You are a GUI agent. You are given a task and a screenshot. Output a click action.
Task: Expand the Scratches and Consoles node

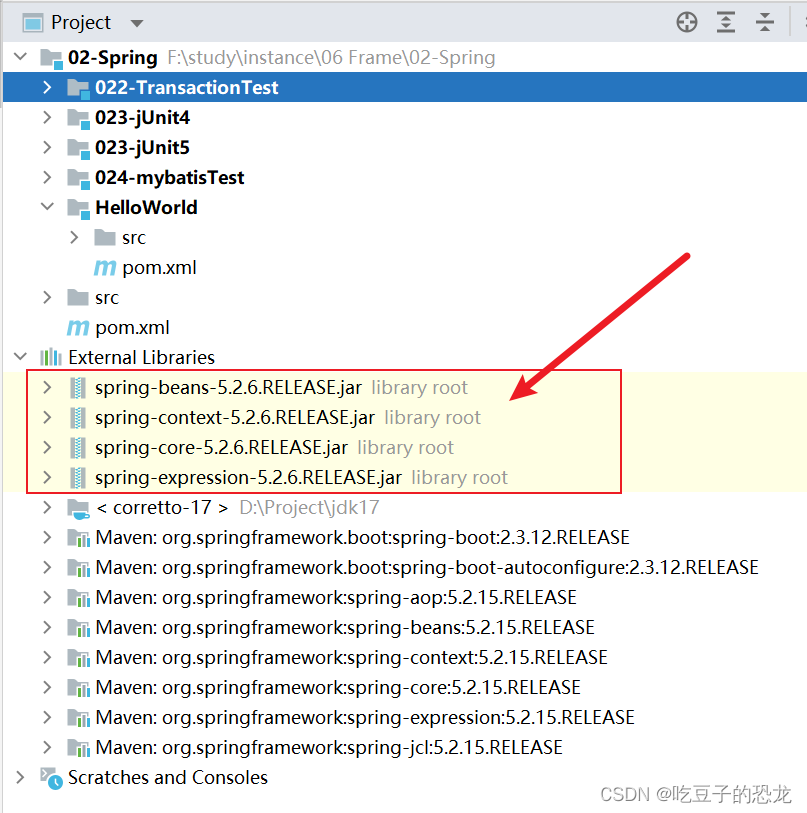(x=20, y=777)
